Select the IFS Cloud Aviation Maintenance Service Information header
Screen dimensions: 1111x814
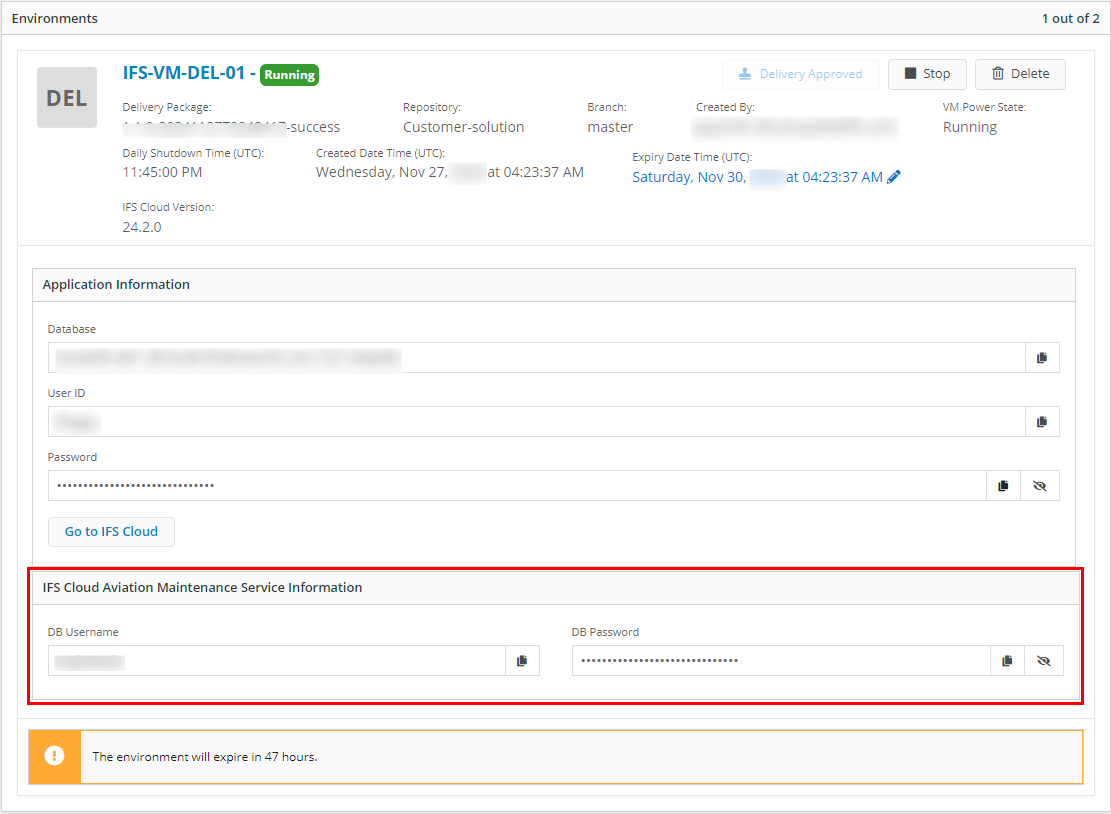202,587
